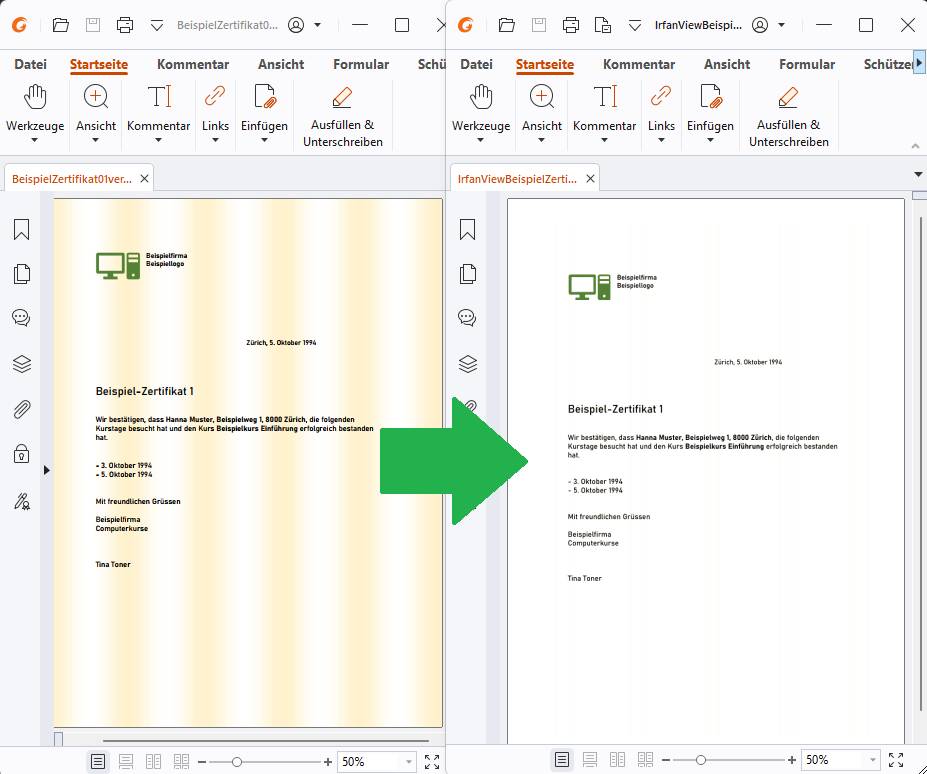Click Kommentar text tool in right ribbon
Image resolution: width=927 pixels, height=774 pixels.
(604, 115)
